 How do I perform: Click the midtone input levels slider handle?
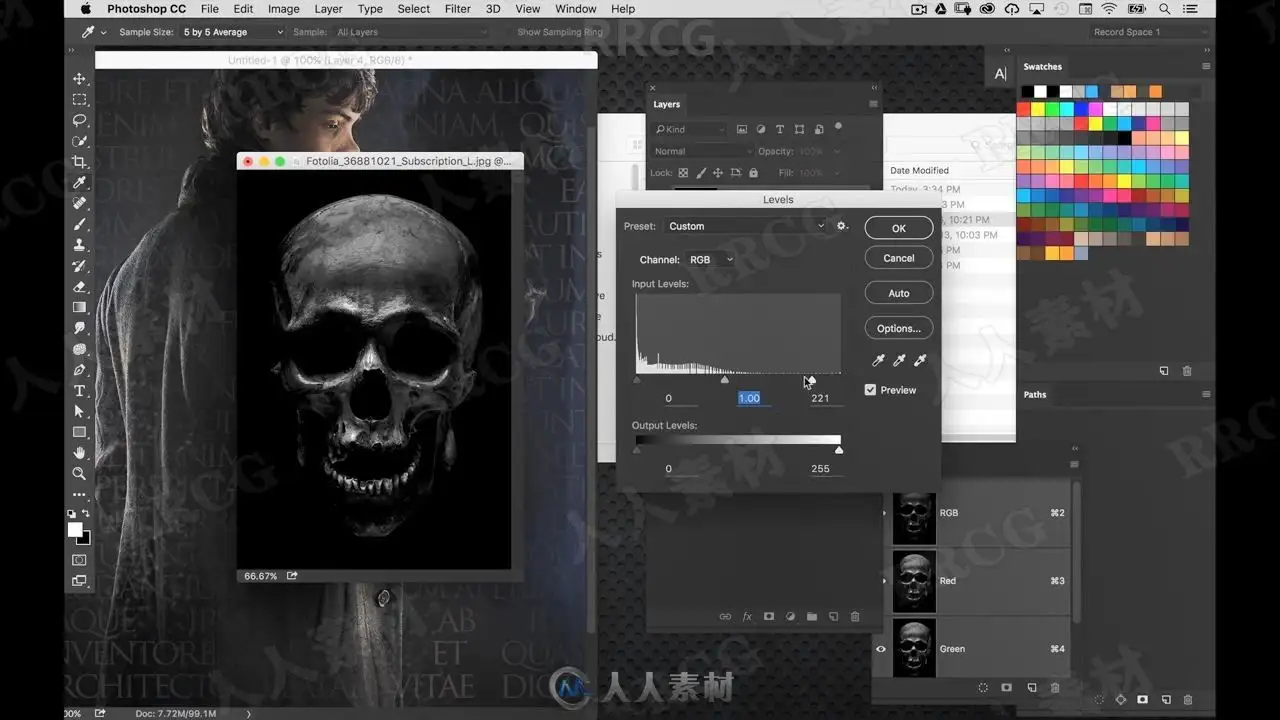(725, 380)
